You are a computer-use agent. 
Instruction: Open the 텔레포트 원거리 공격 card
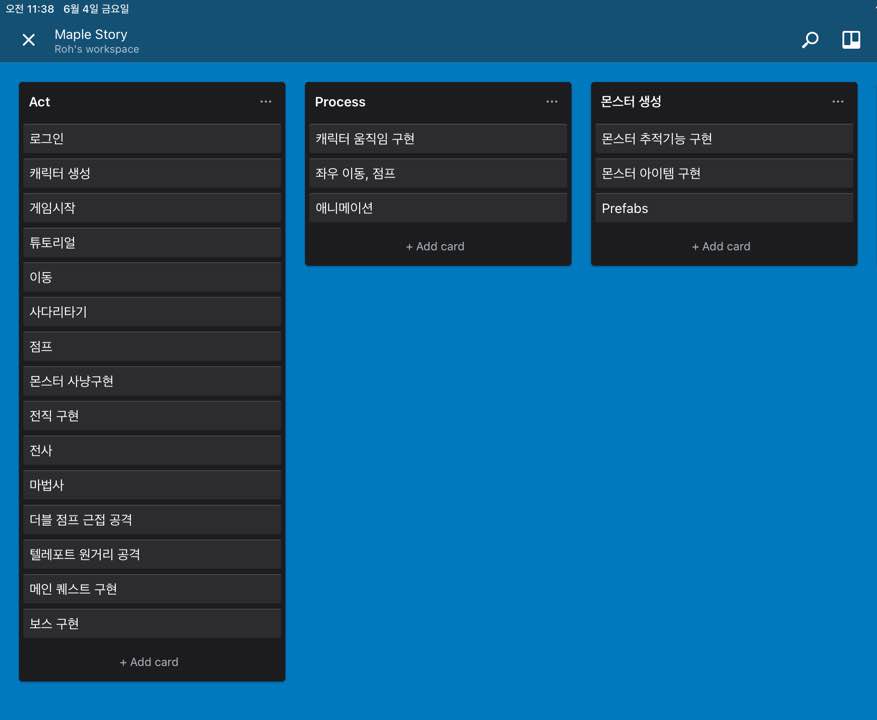click(152, 555)
